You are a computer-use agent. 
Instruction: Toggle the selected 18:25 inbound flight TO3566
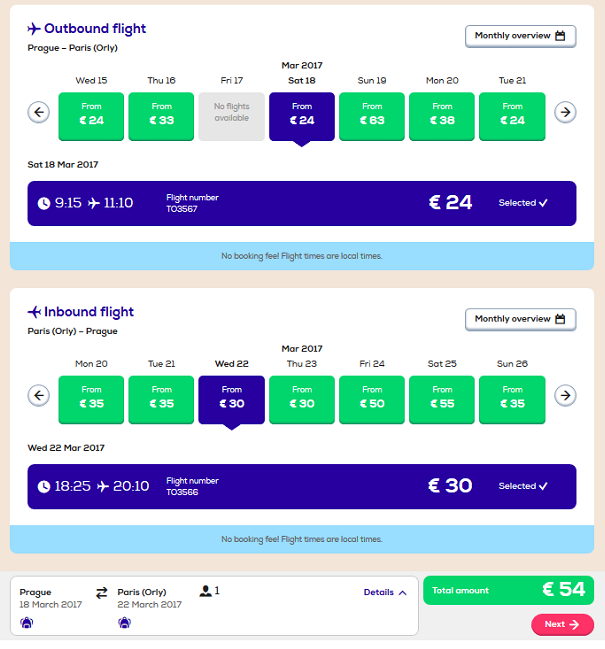tap(302, 486)
